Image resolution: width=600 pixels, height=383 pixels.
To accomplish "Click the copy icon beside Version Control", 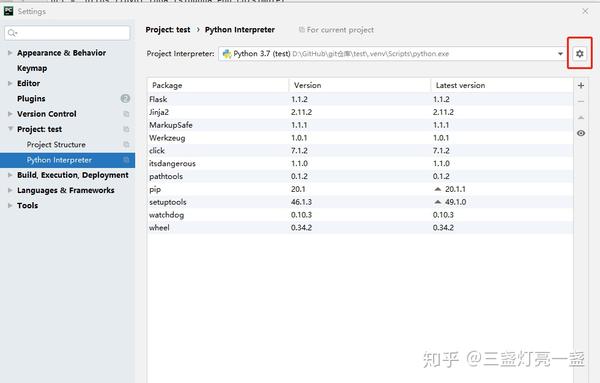I will (126, 114).
